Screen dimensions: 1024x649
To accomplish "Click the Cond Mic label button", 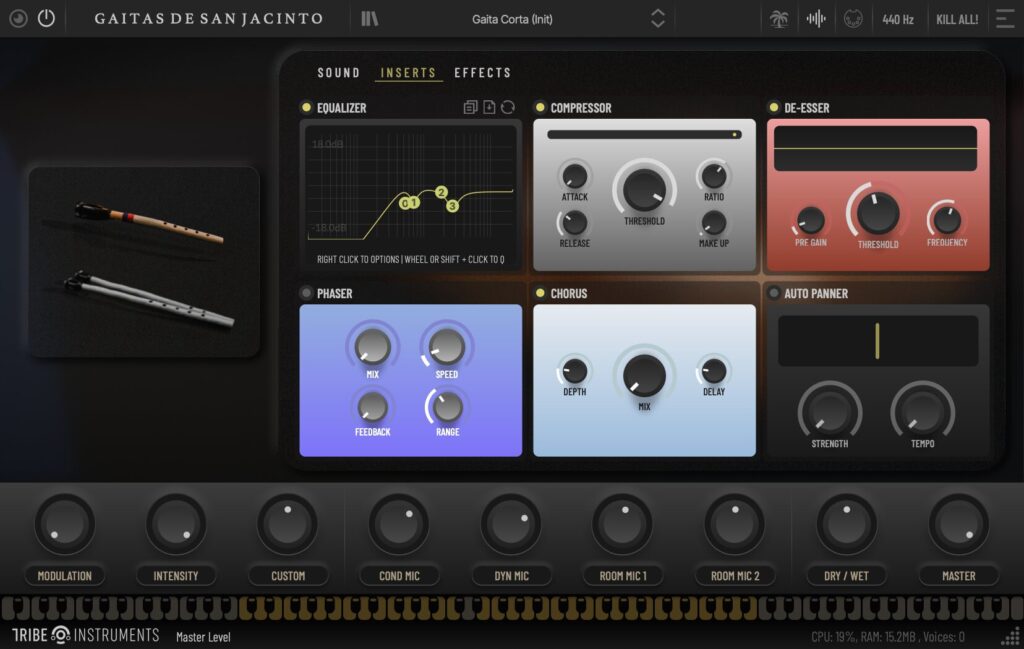I will pyautogui.click(x=399, y=576).
